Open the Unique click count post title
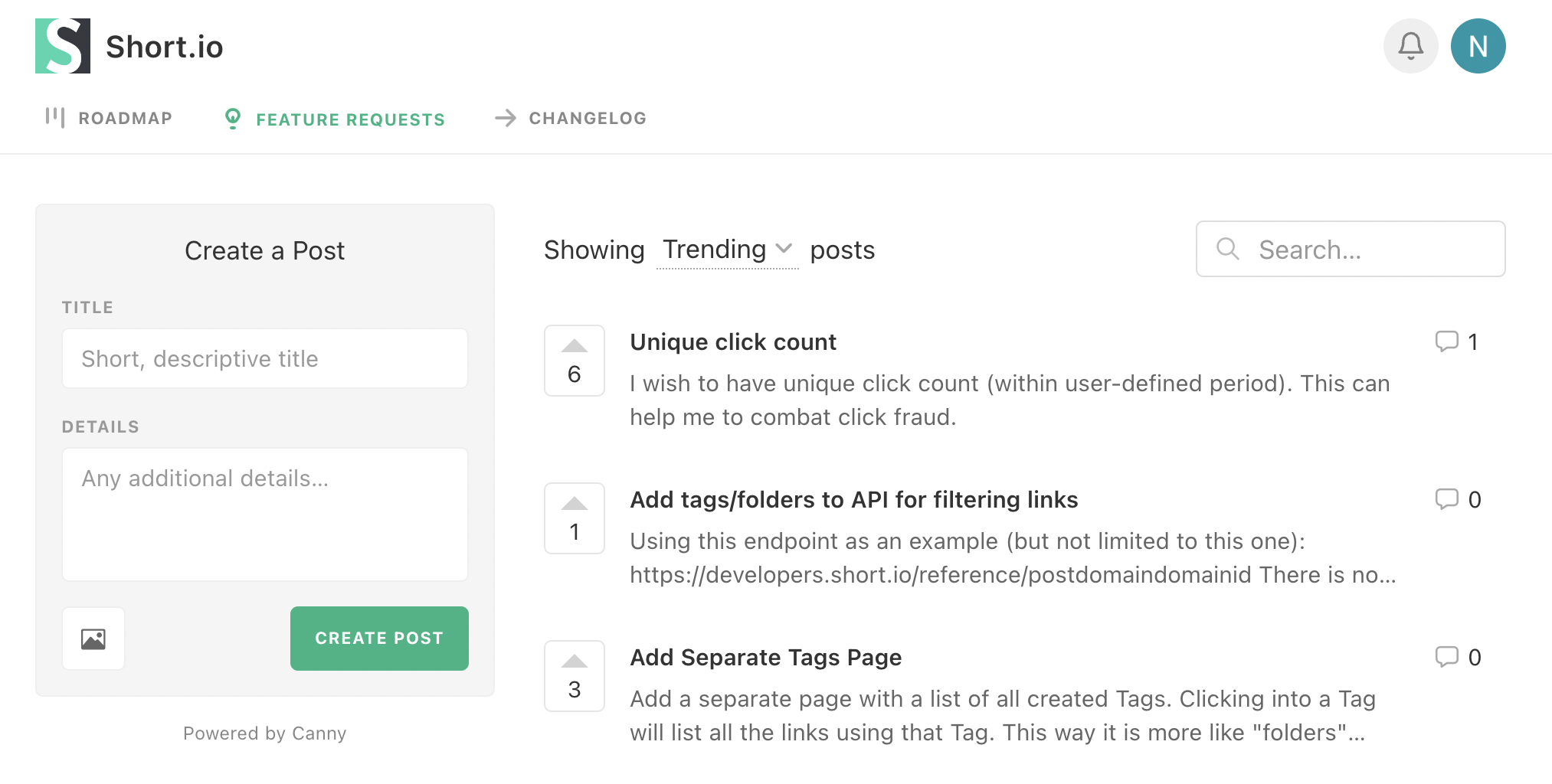The image size is (1552, 784). tap(732, 342)
